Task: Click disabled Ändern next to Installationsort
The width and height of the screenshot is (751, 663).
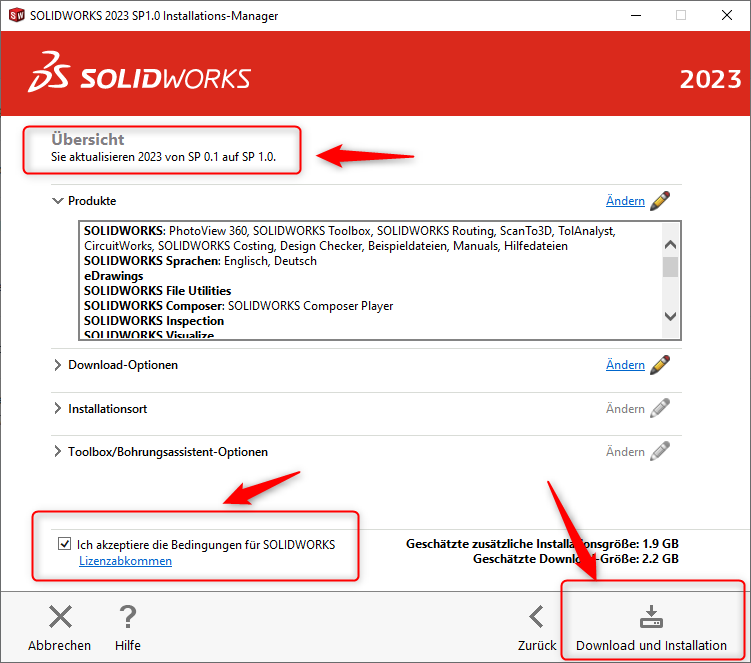Action: [625, 409]
